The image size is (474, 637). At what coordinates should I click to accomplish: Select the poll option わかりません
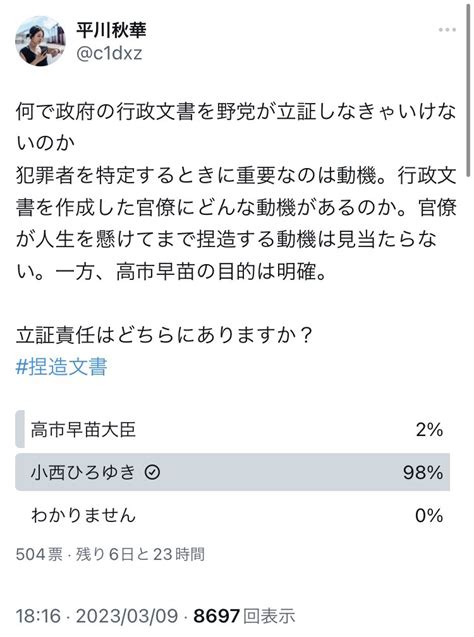pyautogui.click(x=232, y=515)
